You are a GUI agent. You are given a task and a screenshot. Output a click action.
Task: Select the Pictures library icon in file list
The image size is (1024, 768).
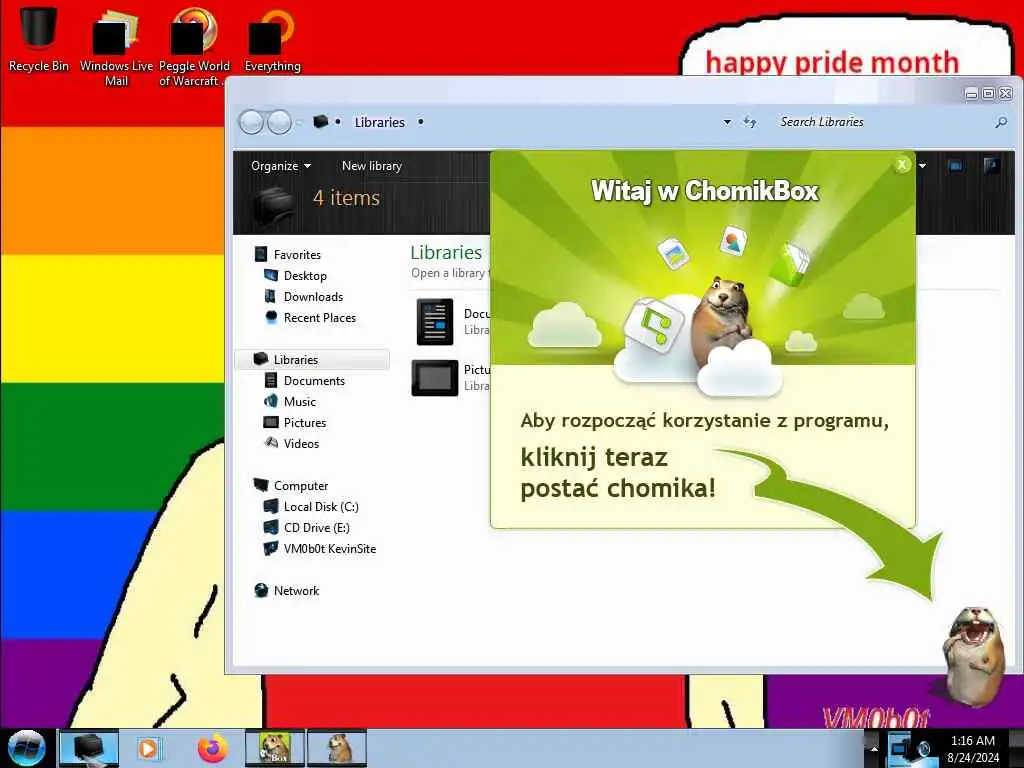click(435, 377)
